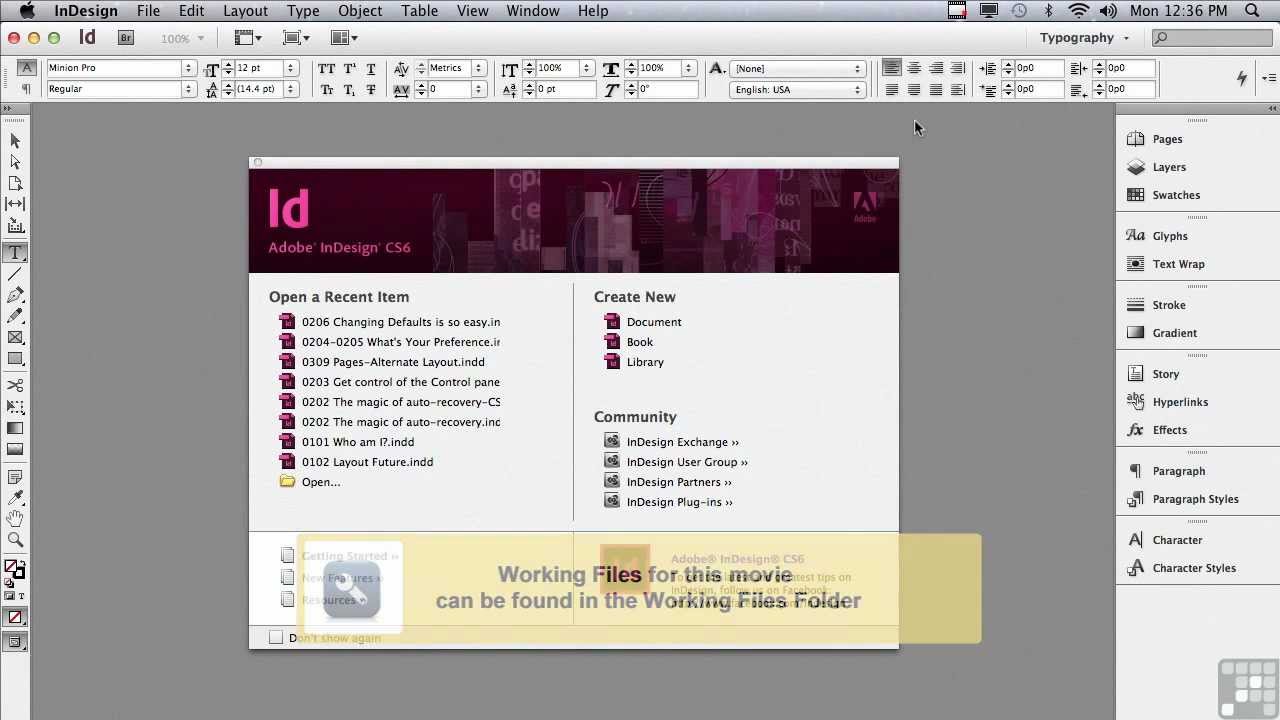Open the Swatches panel
Image resolution: width=1280 pixels, height=720 pixels.
pyautogui.click(x=1162, y=195)
